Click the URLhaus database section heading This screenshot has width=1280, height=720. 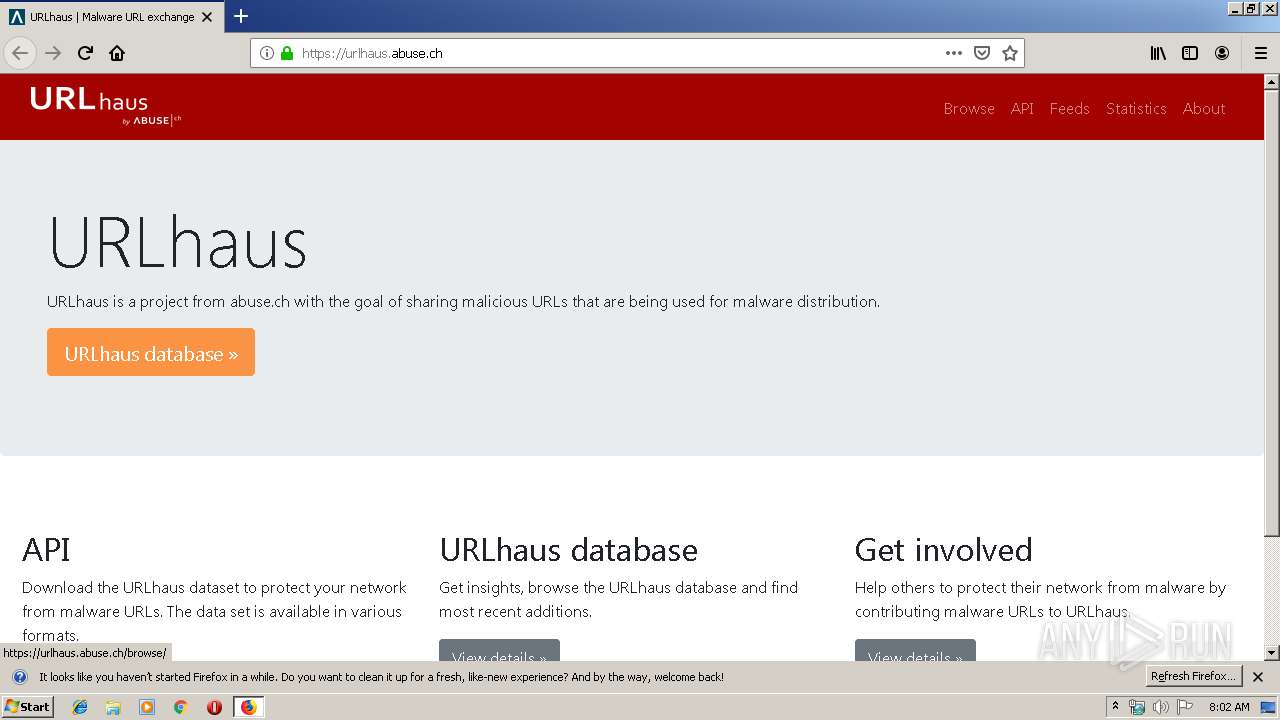coord(568,549)
